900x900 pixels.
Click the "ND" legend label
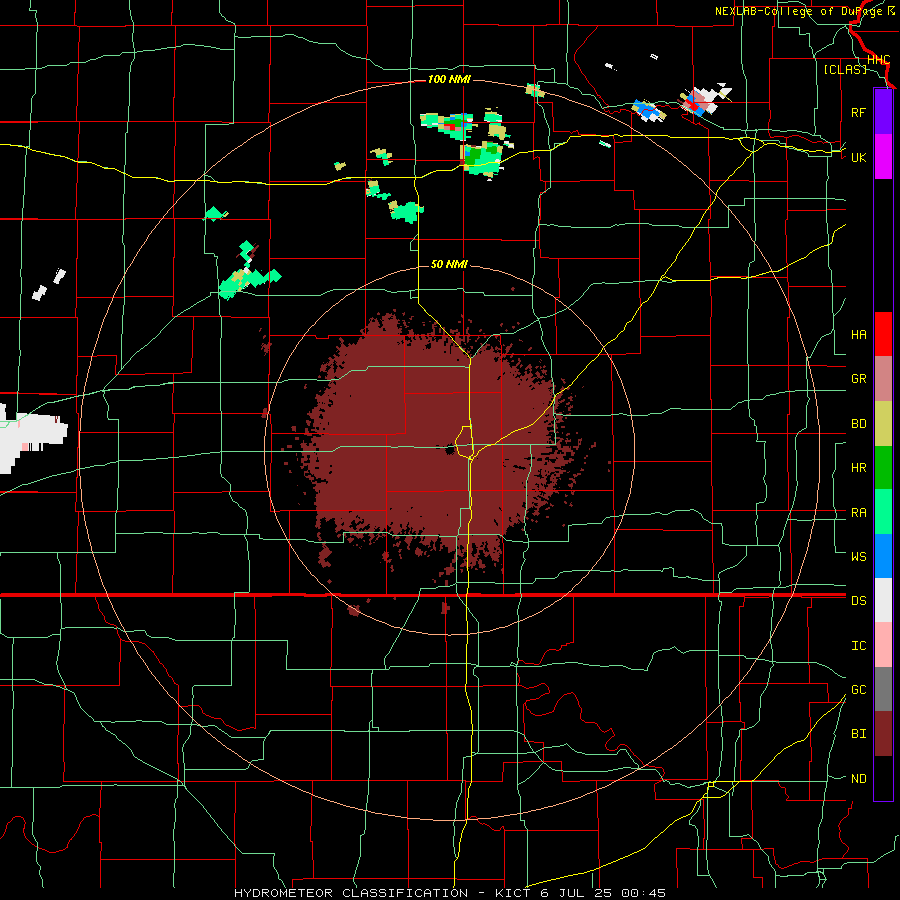click(858, 779)
